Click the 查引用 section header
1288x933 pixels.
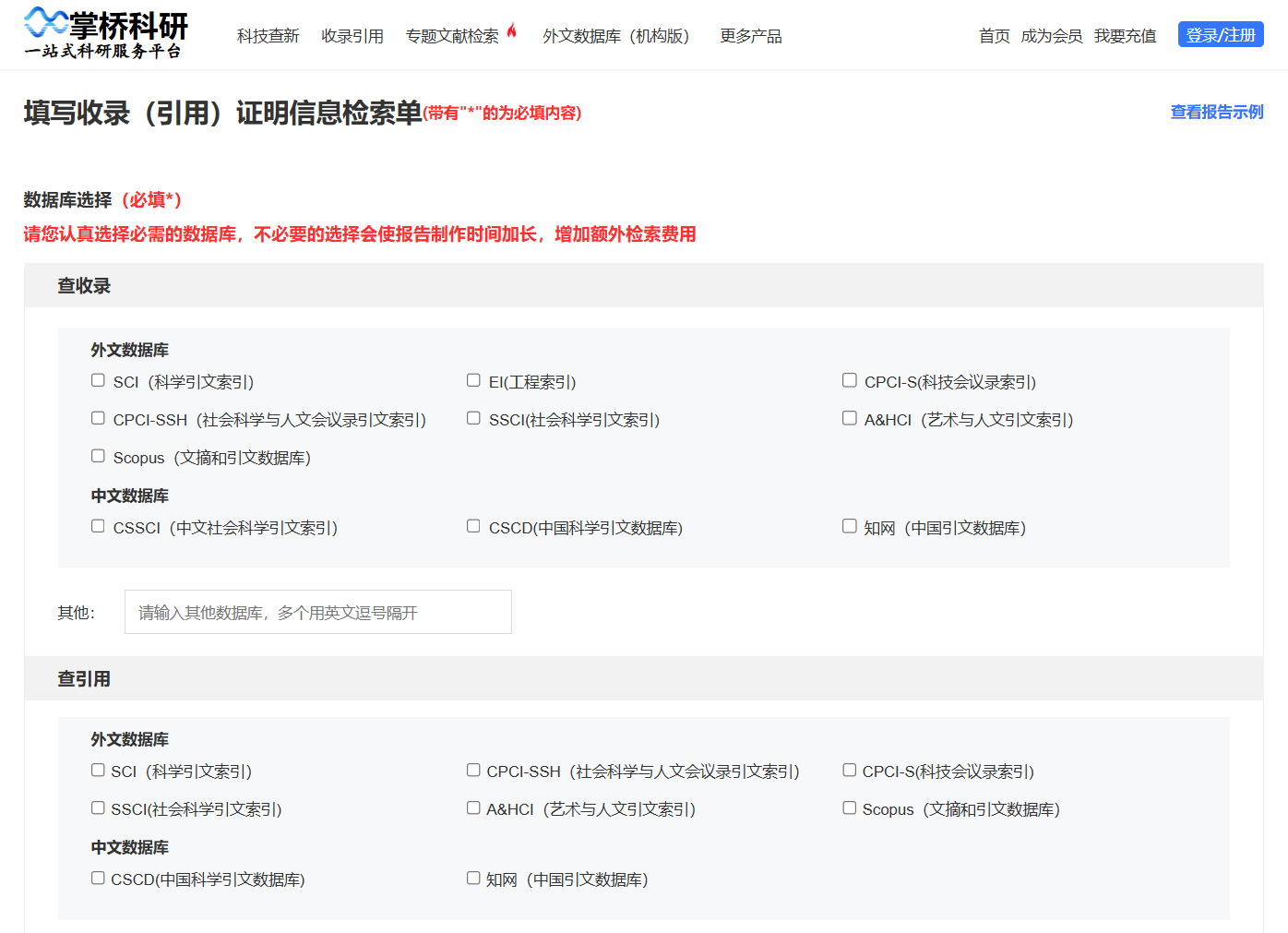coord(644,678)
